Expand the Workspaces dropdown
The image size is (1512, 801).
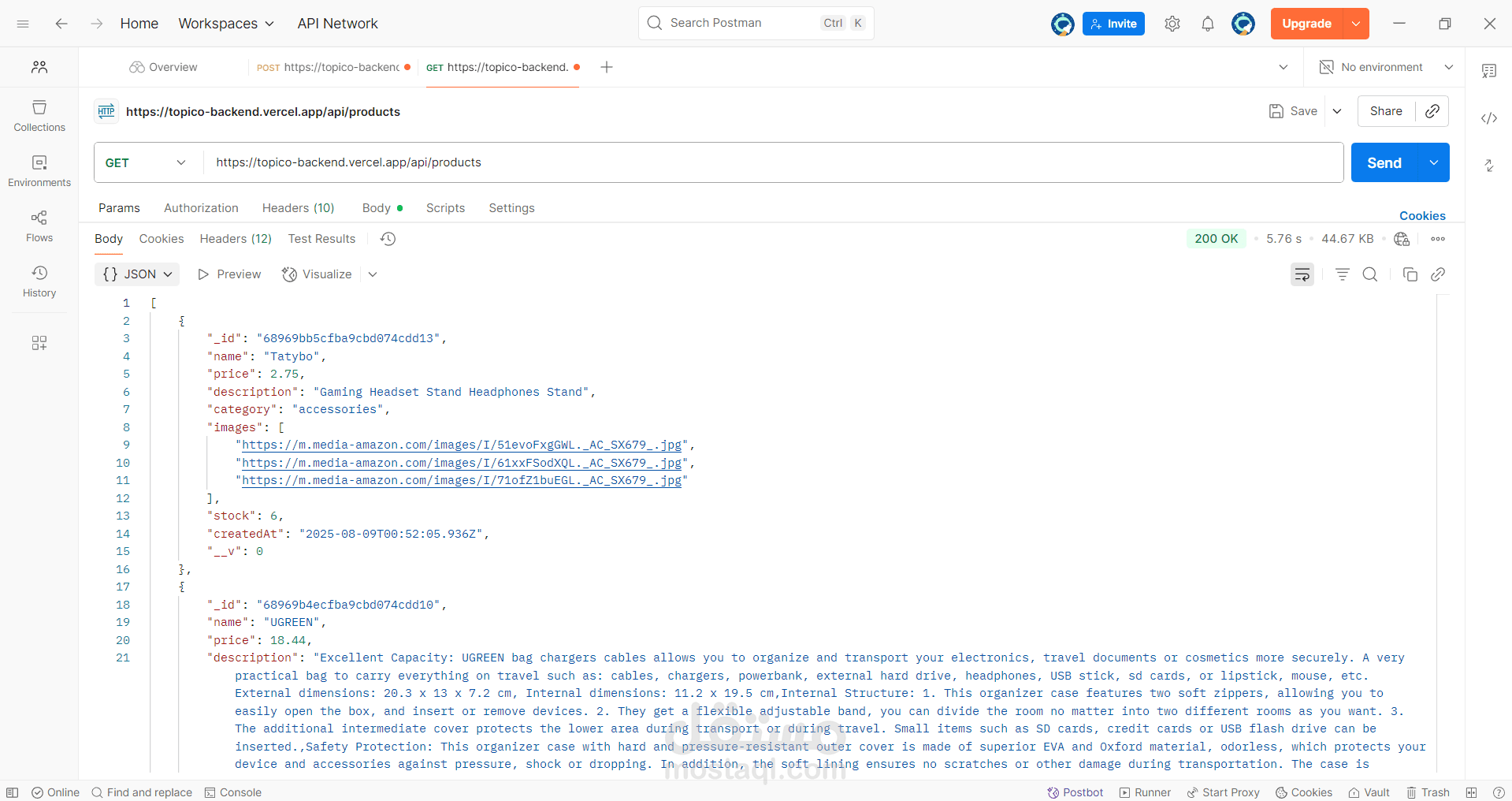point(226,24)
